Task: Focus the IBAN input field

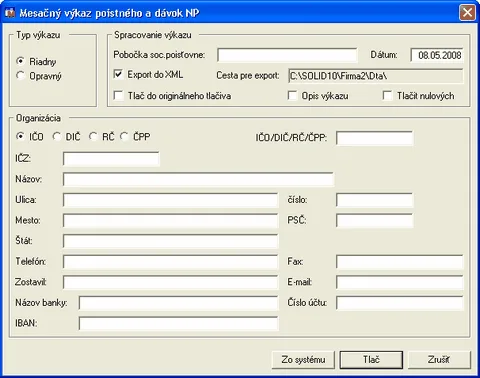Action: click(x=178, y=323)
